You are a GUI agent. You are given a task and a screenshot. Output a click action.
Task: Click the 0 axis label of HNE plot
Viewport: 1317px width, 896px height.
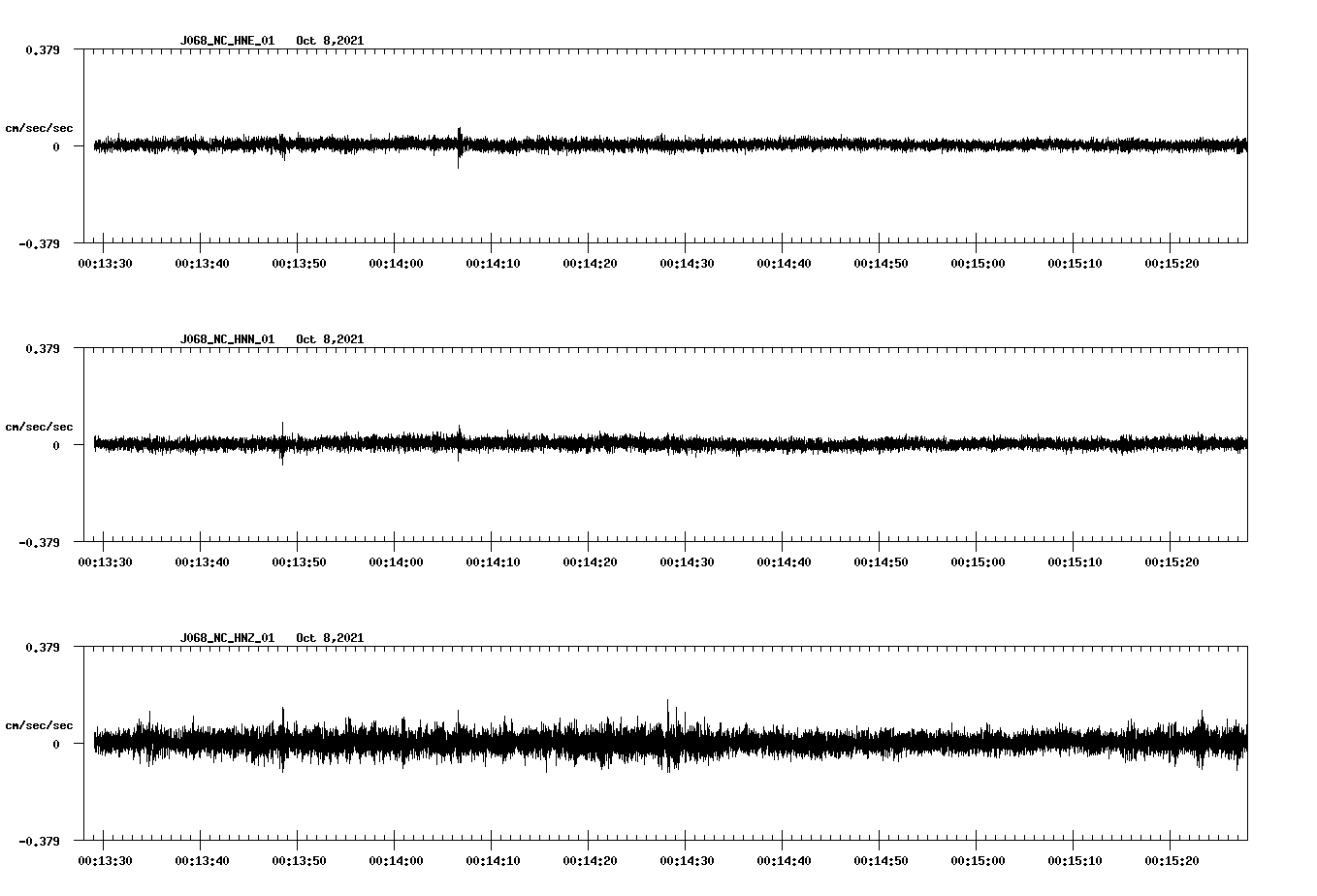pos(55,146)
